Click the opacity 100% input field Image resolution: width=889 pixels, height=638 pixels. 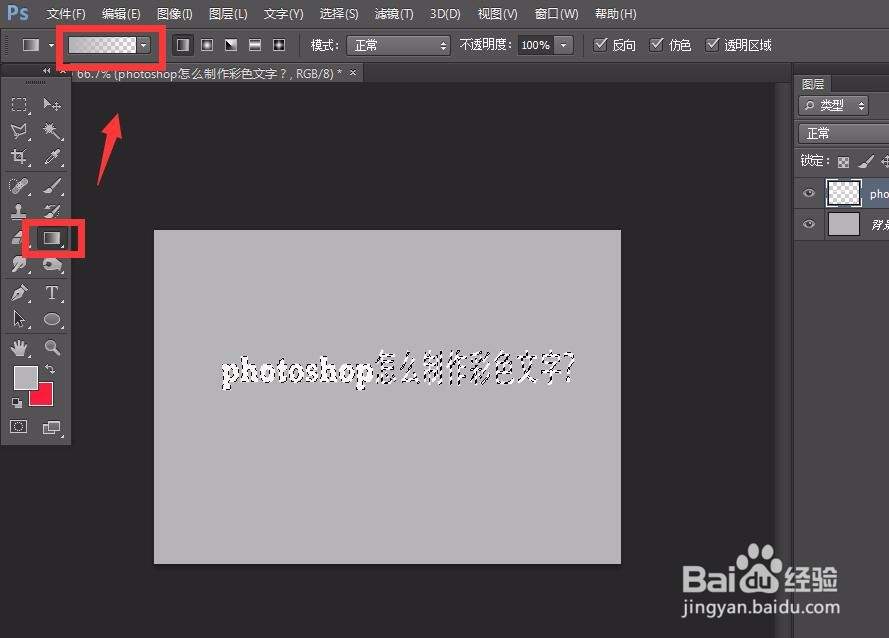[536, 45]
